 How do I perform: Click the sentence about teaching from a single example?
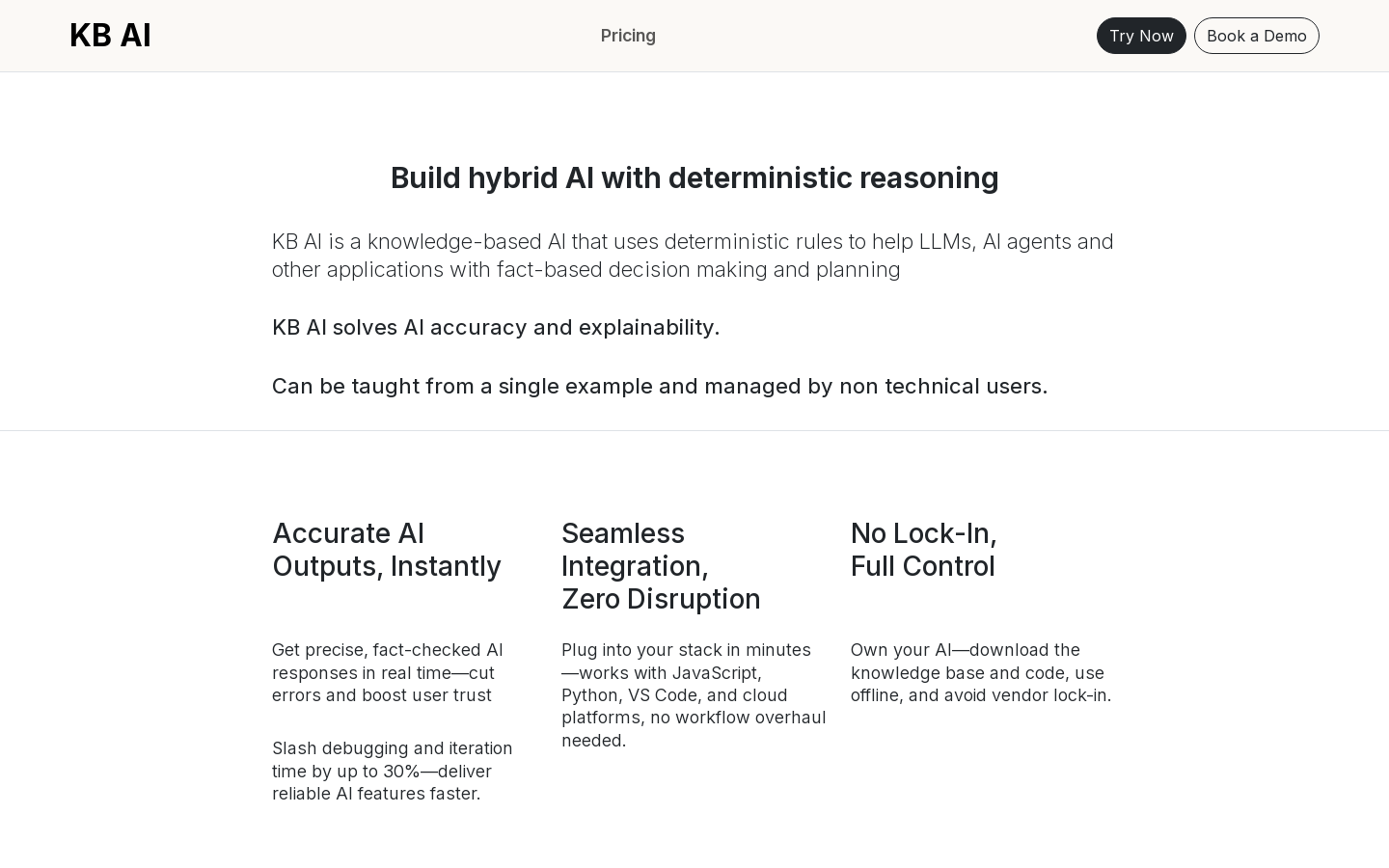coord(660,386)
